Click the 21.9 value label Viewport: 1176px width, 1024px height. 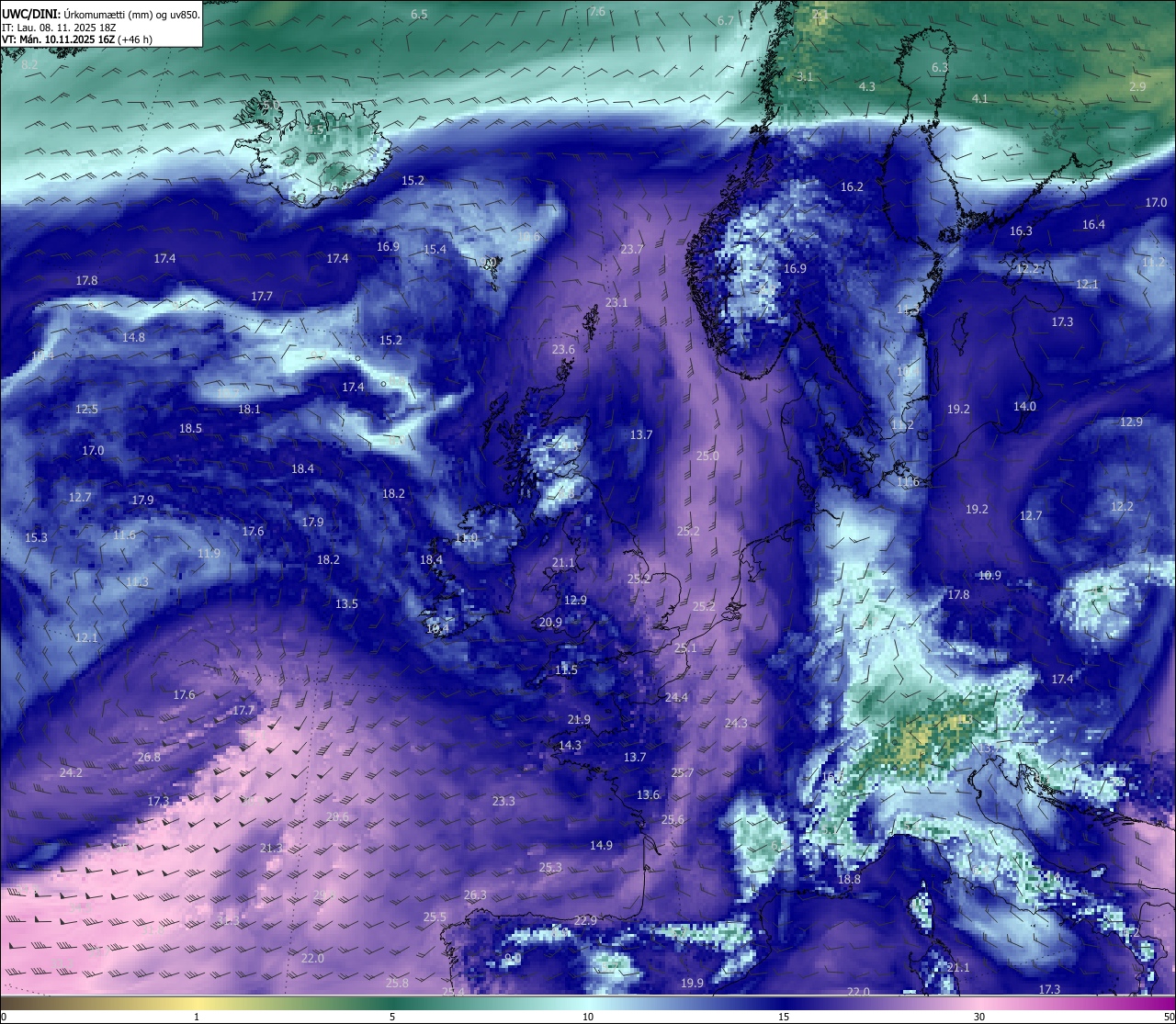click(x=579, y=720)
